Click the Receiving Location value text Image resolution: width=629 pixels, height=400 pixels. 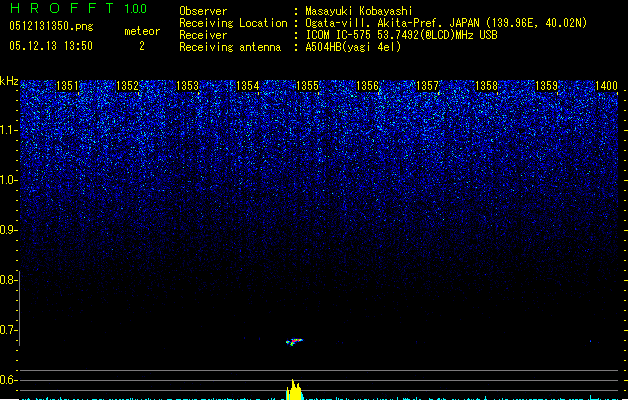[446, 23]
